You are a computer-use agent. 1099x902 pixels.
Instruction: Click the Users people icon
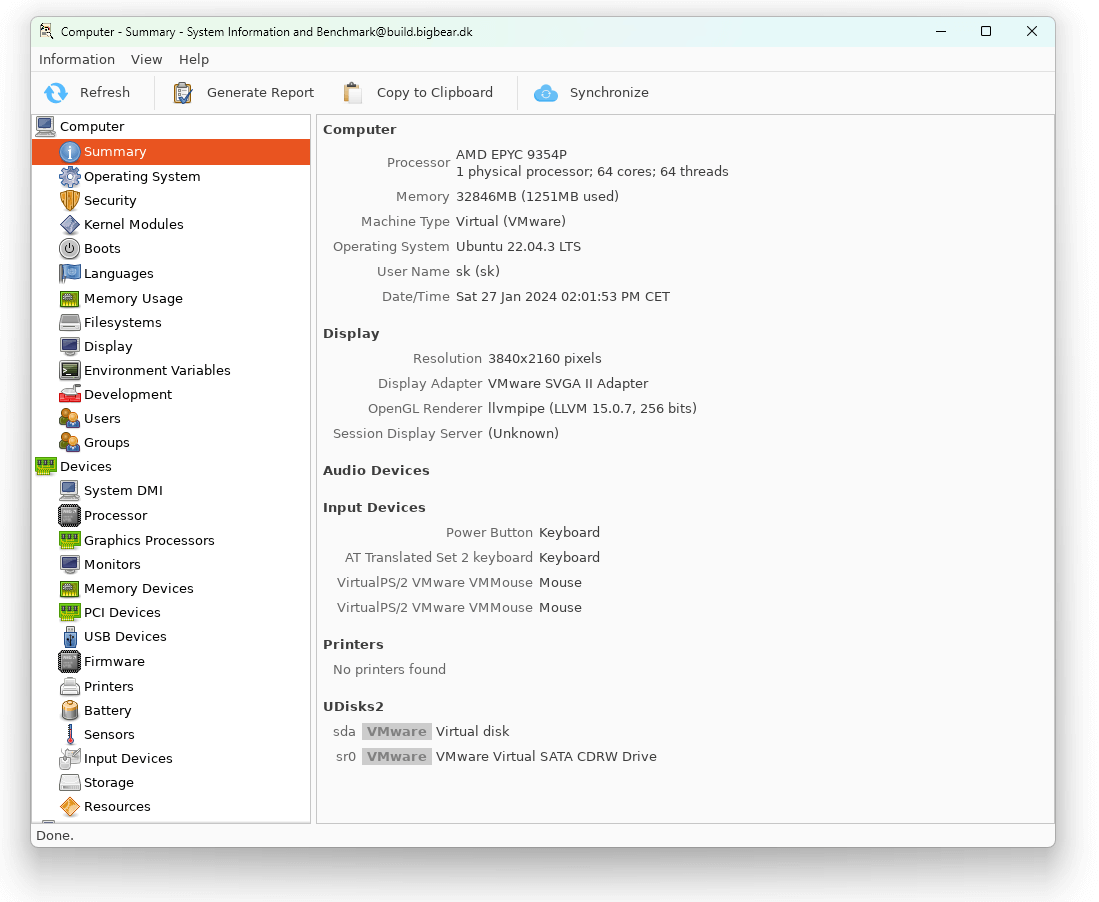(69, 418)
